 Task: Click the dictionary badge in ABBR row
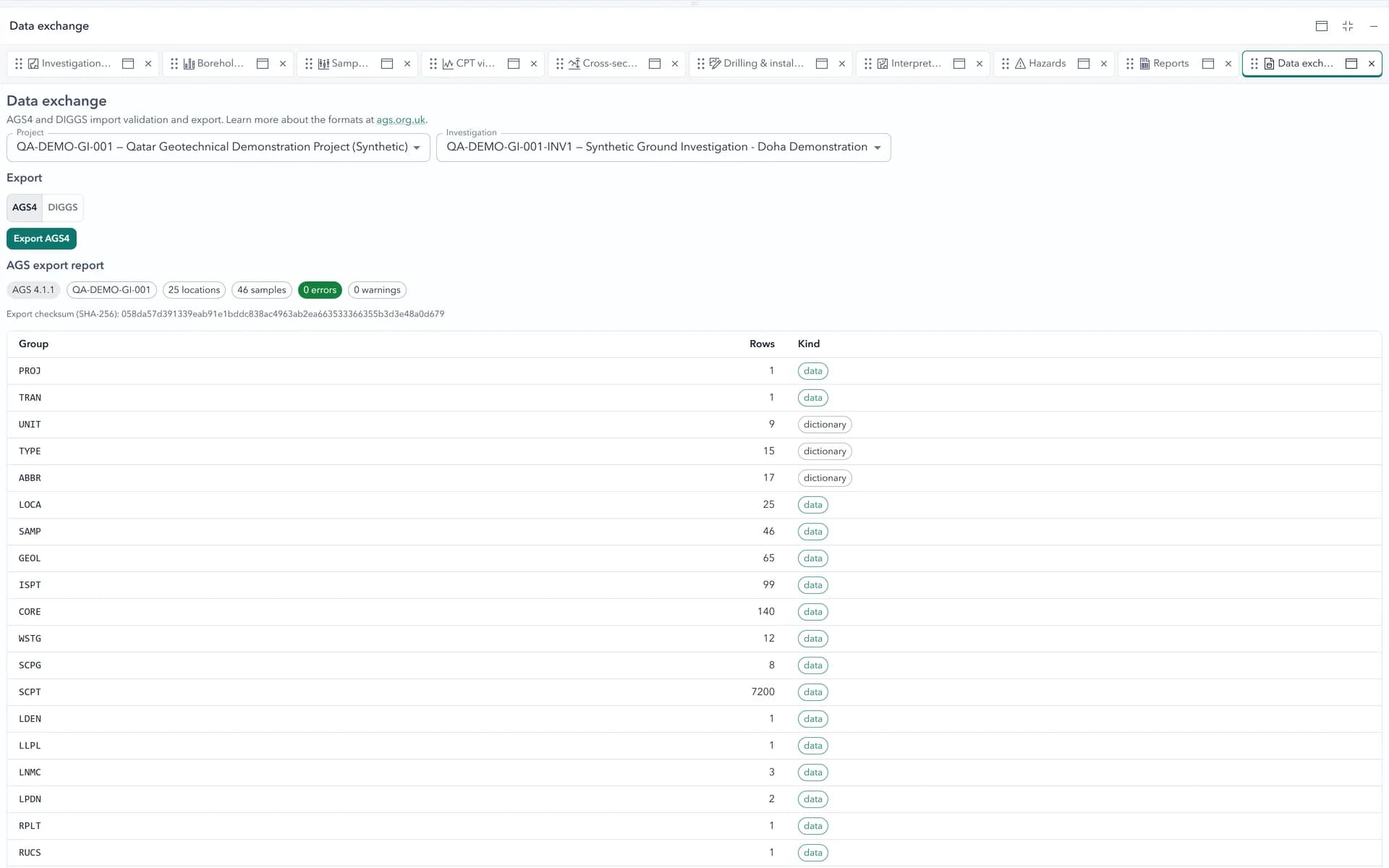[825, 478]
